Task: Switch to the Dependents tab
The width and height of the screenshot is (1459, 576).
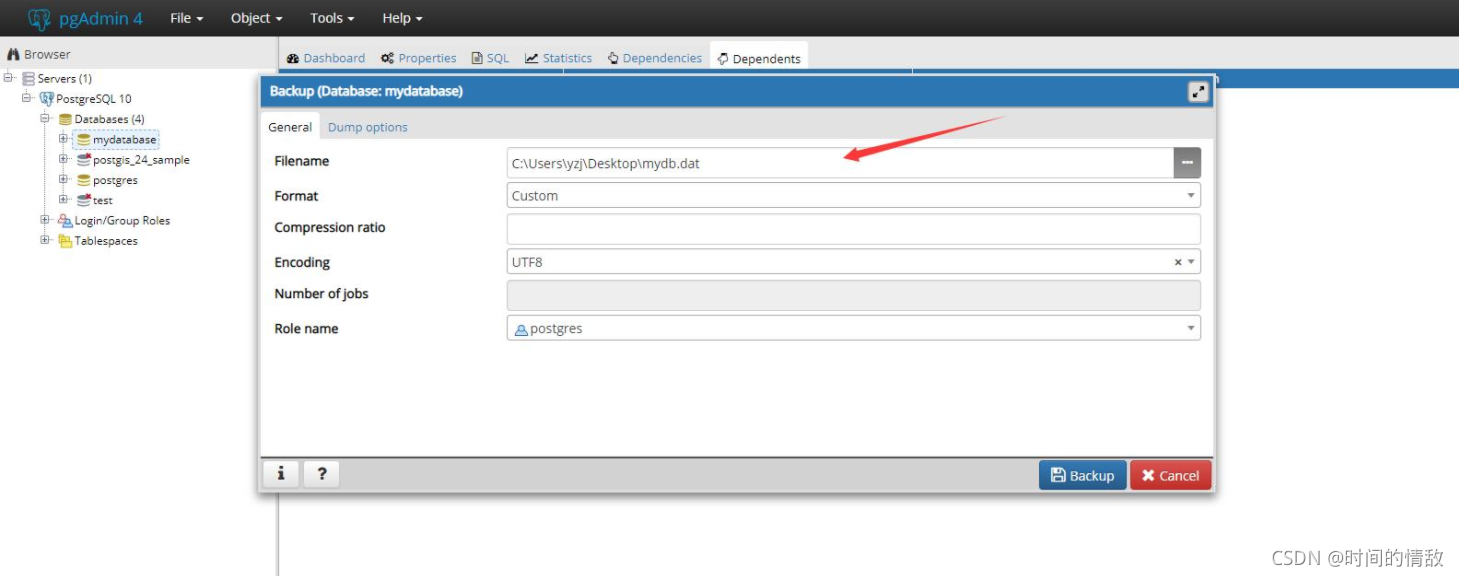Action: click(x=759, y=58)
